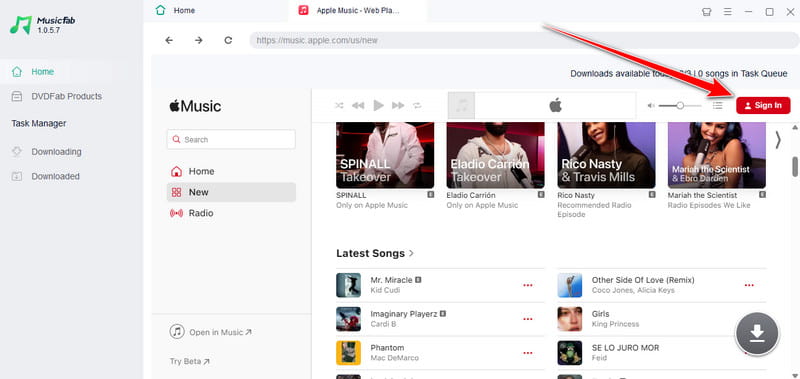Open the playing next queue icon
Screen dimensions: 800x379
pyautogui.click(x=718, y=106)
